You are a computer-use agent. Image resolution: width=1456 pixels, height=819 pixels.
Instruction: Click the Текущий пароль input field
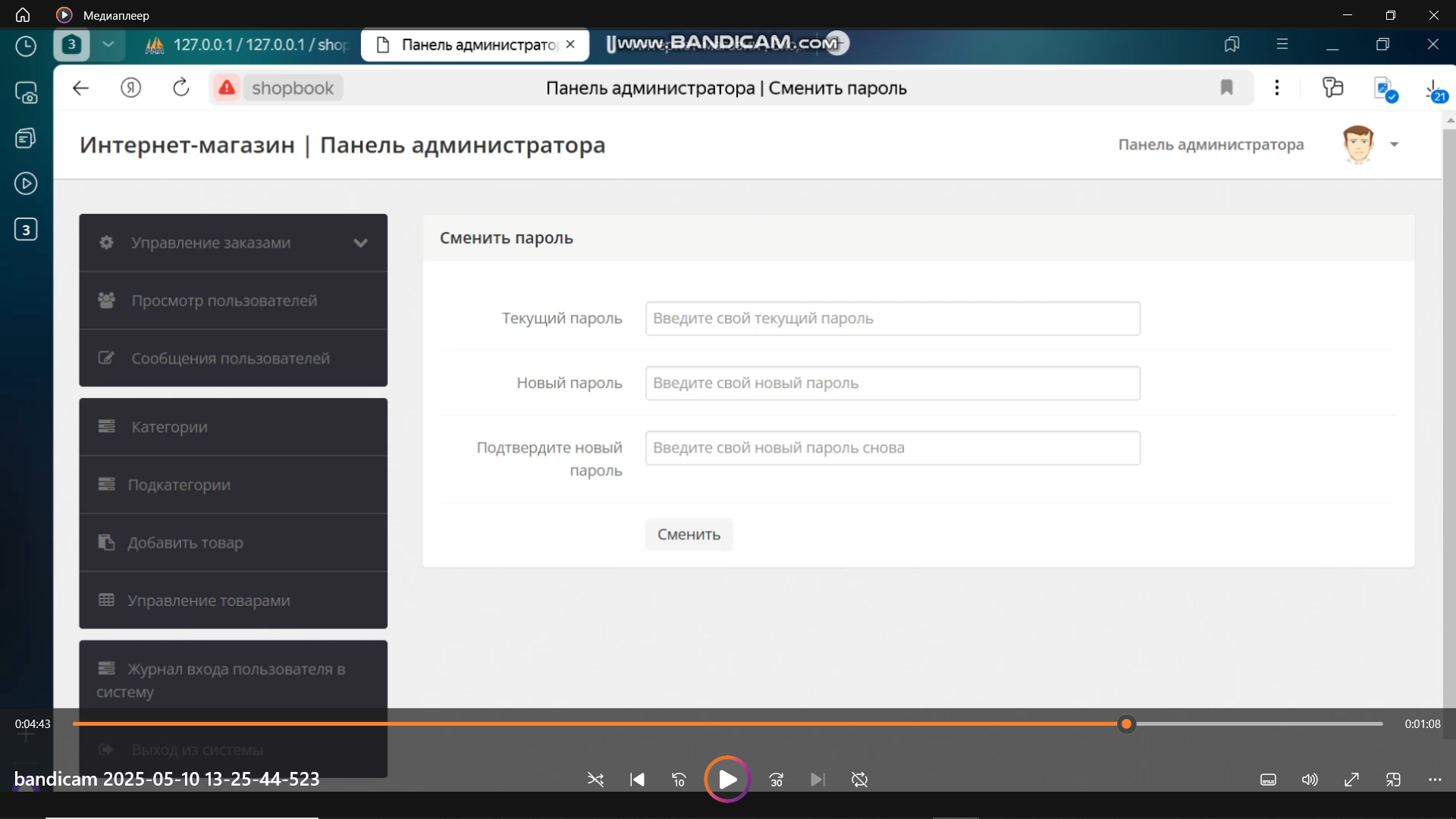click(892, 318)
